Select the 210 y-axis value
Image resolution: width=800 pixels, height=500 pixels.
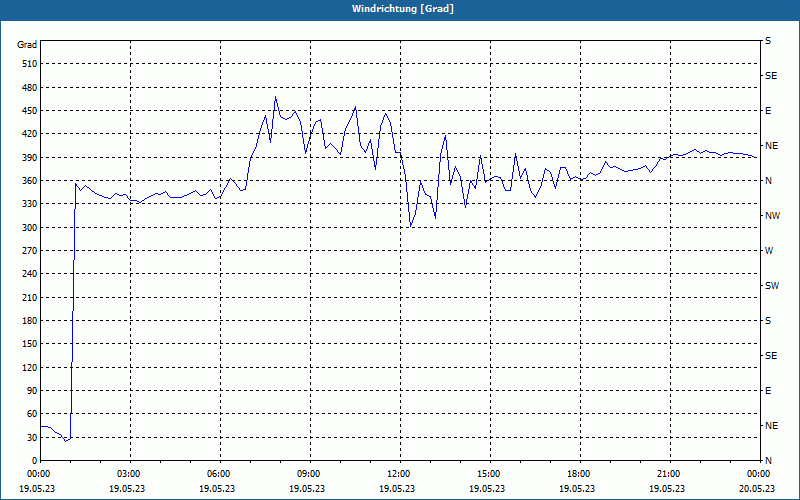coord(30,297)
